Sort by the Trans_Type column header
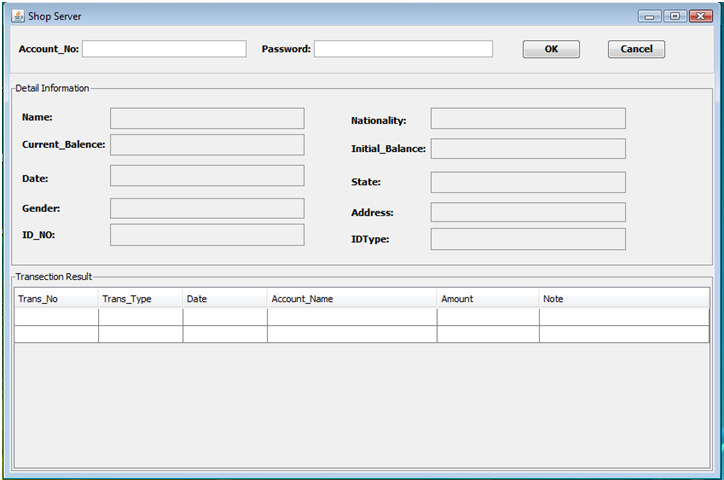This screenshot has width=724, height=480. [140, 299]
